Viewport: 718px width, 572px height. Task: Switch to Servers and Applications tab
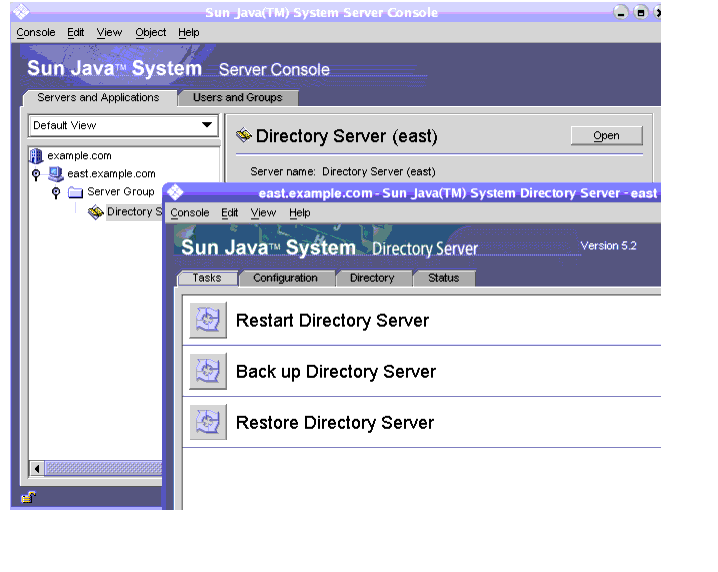[98, 98]
